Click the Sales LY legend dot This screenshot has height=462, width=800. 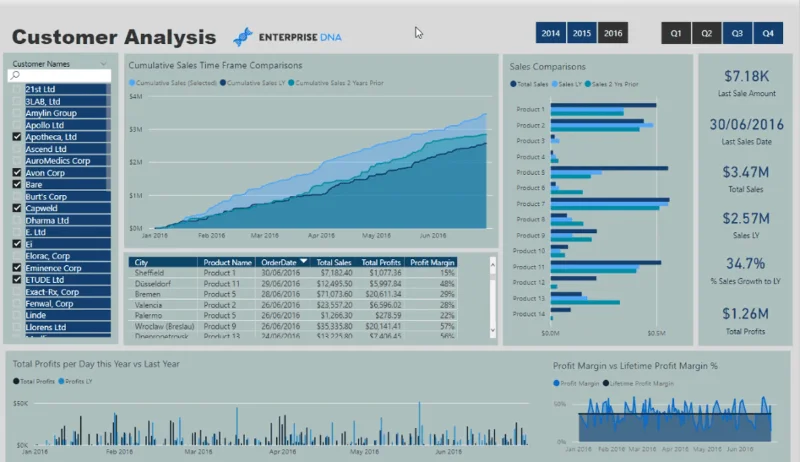point(555,84)
